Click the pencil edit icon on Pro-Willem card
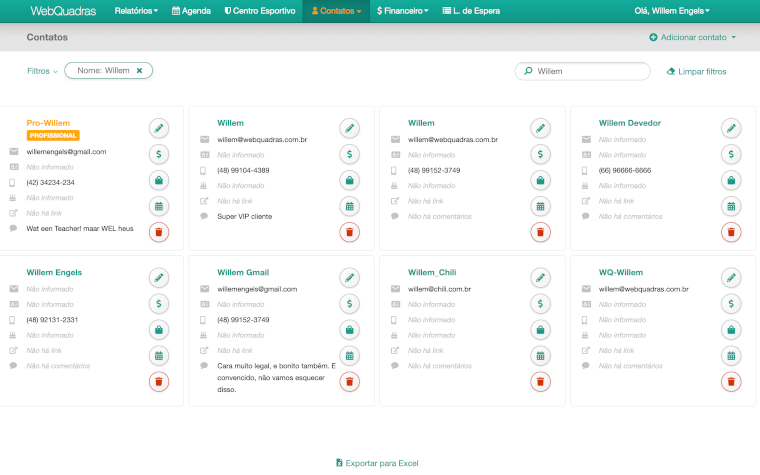 point(158,128)
